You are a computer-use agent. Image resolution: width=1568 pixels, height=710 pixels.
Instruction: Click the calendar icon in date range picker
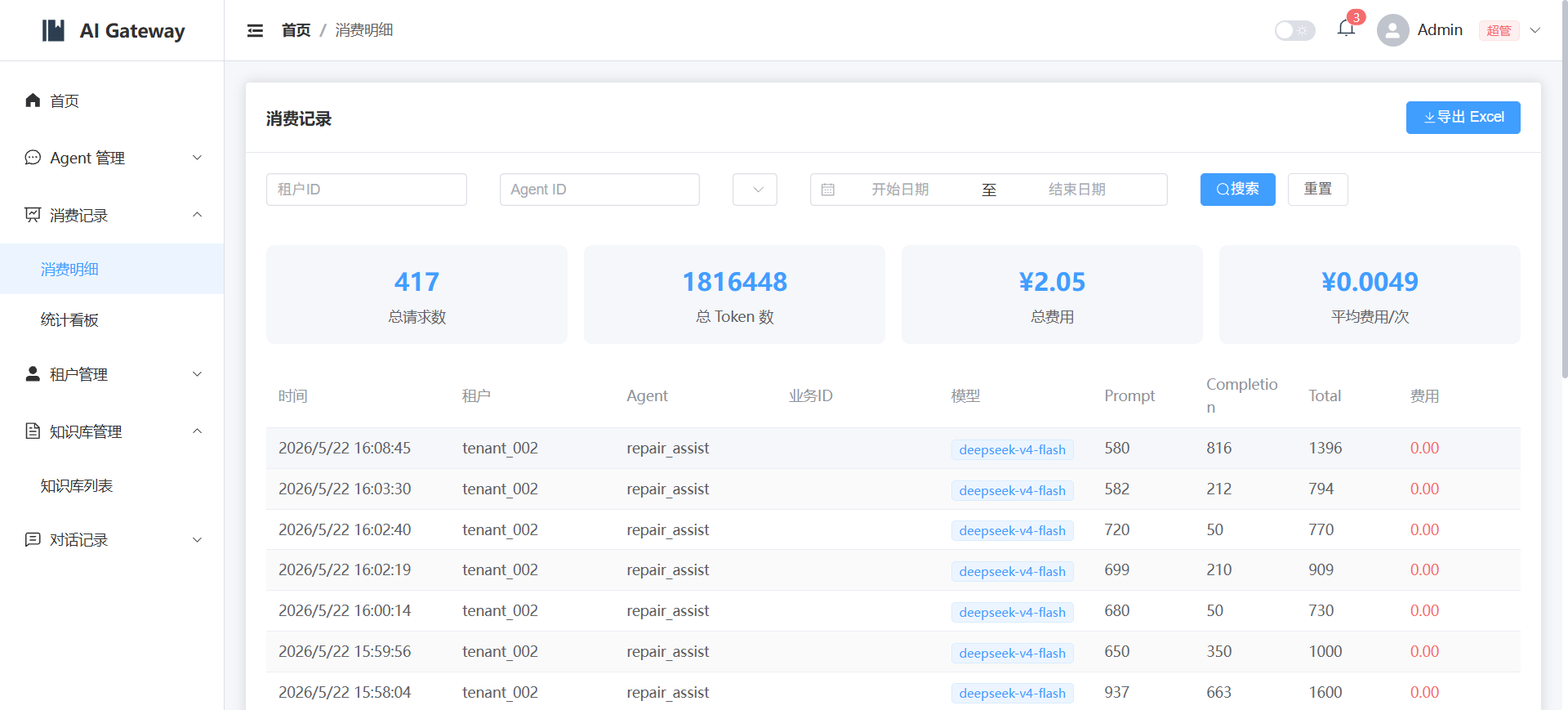coord(827,190)
